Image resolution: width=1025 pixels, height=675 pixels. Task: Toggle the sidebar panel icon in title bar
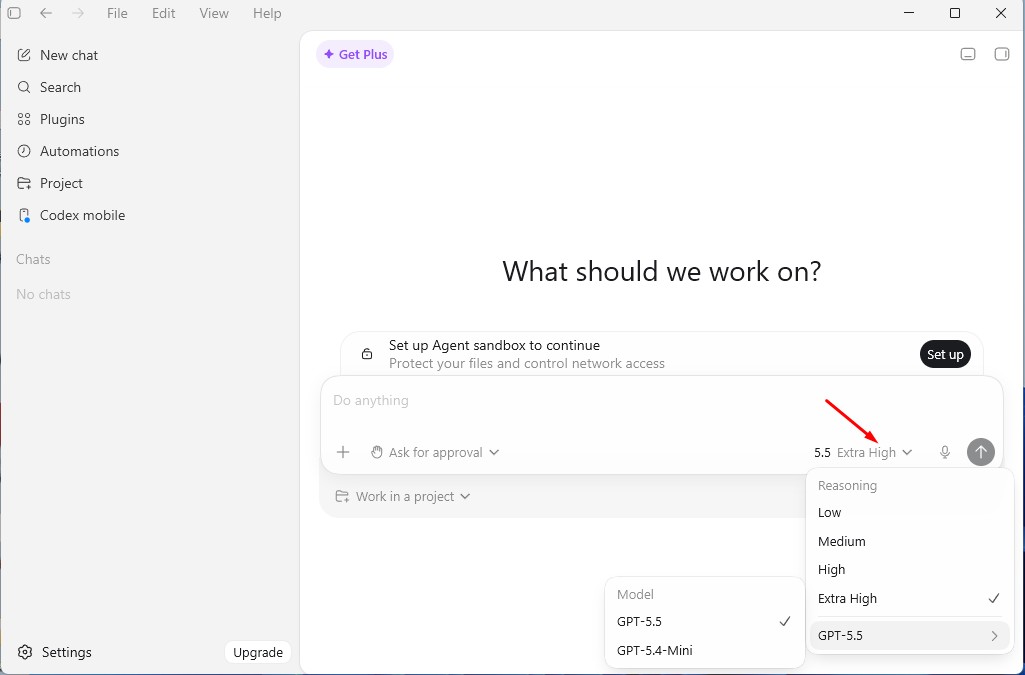pos(14,13)
